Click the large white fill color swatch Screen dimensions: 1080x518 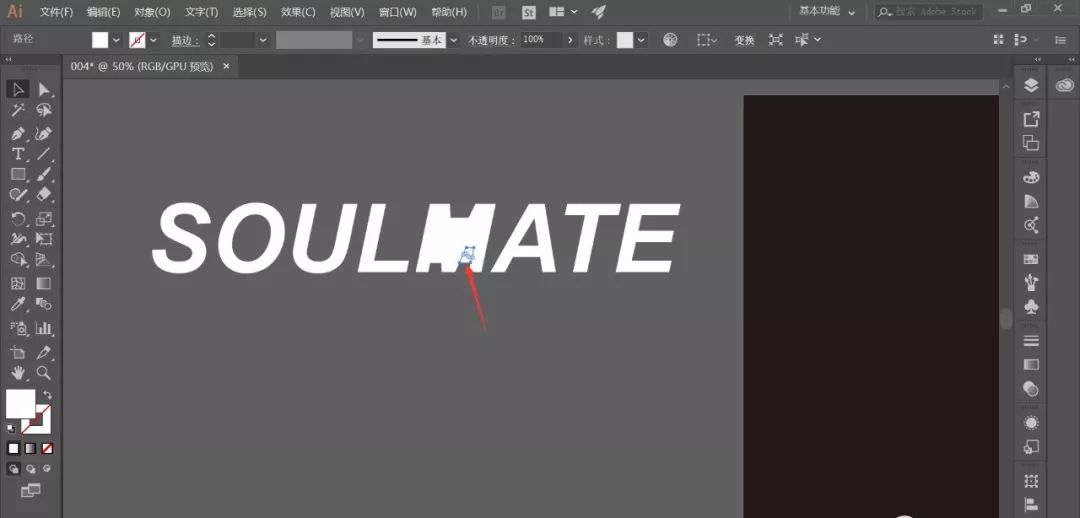pos(20,403)
